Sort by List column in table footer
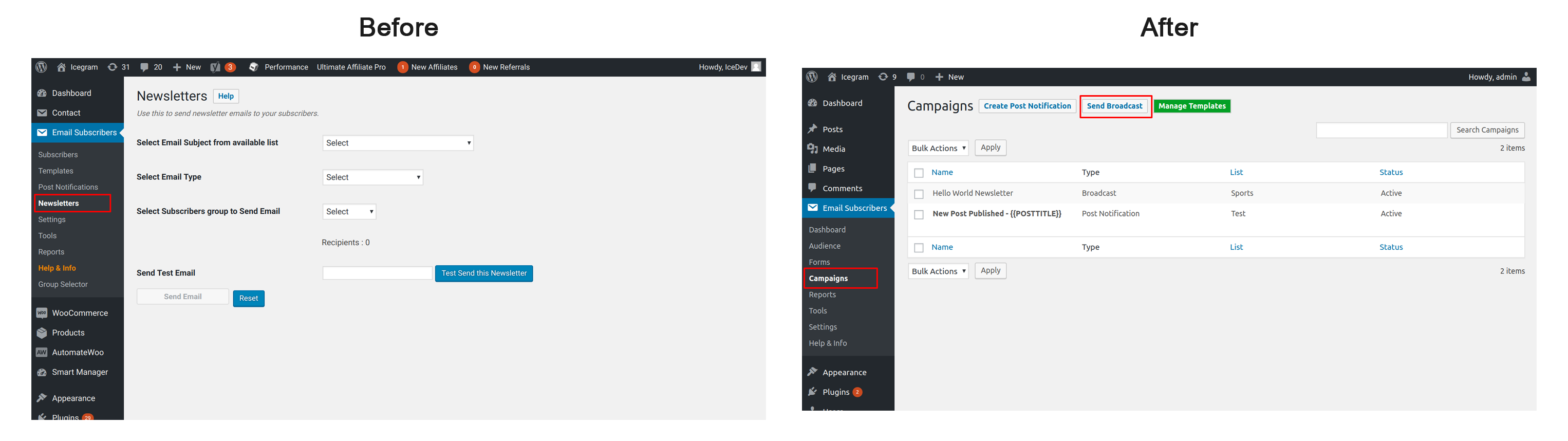The image size is (1568, 441). point(1236,247)
